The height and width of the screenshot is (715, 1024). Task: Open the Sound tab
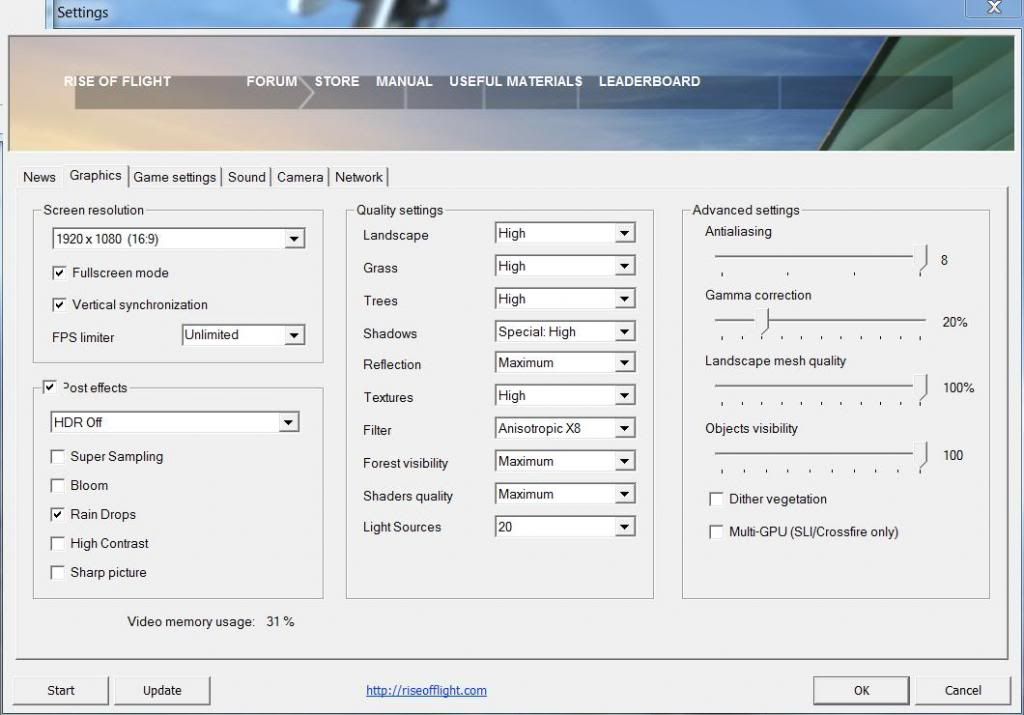[x=246, y=177]
